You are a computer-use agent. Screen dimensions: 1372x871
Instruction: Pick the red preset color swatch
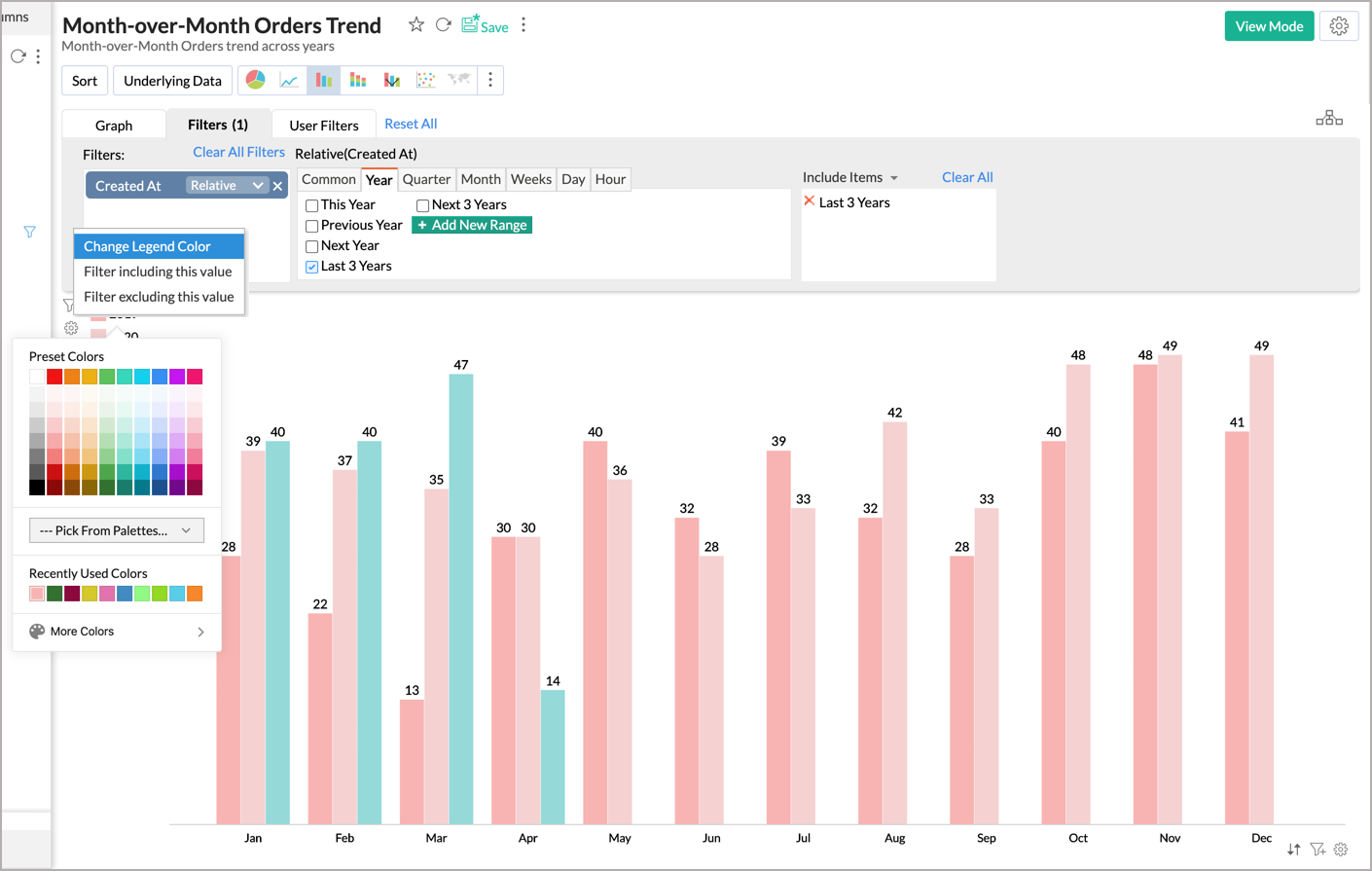point(54,377)
